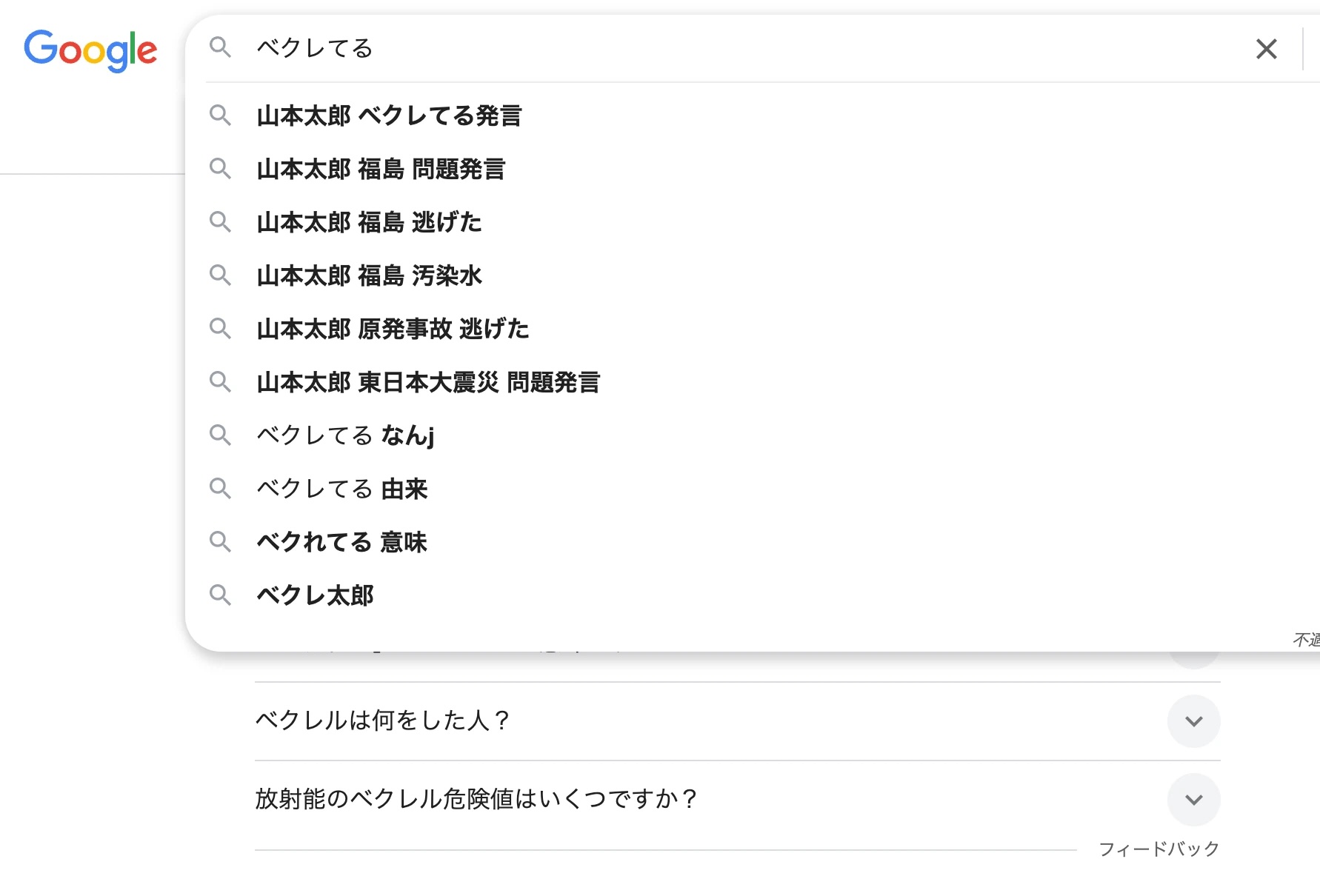Click magnifier icon beside 山本太郎 ベクレてる発言
The height and width of the screenshot is (896, 1320).
tap(220, 116)
